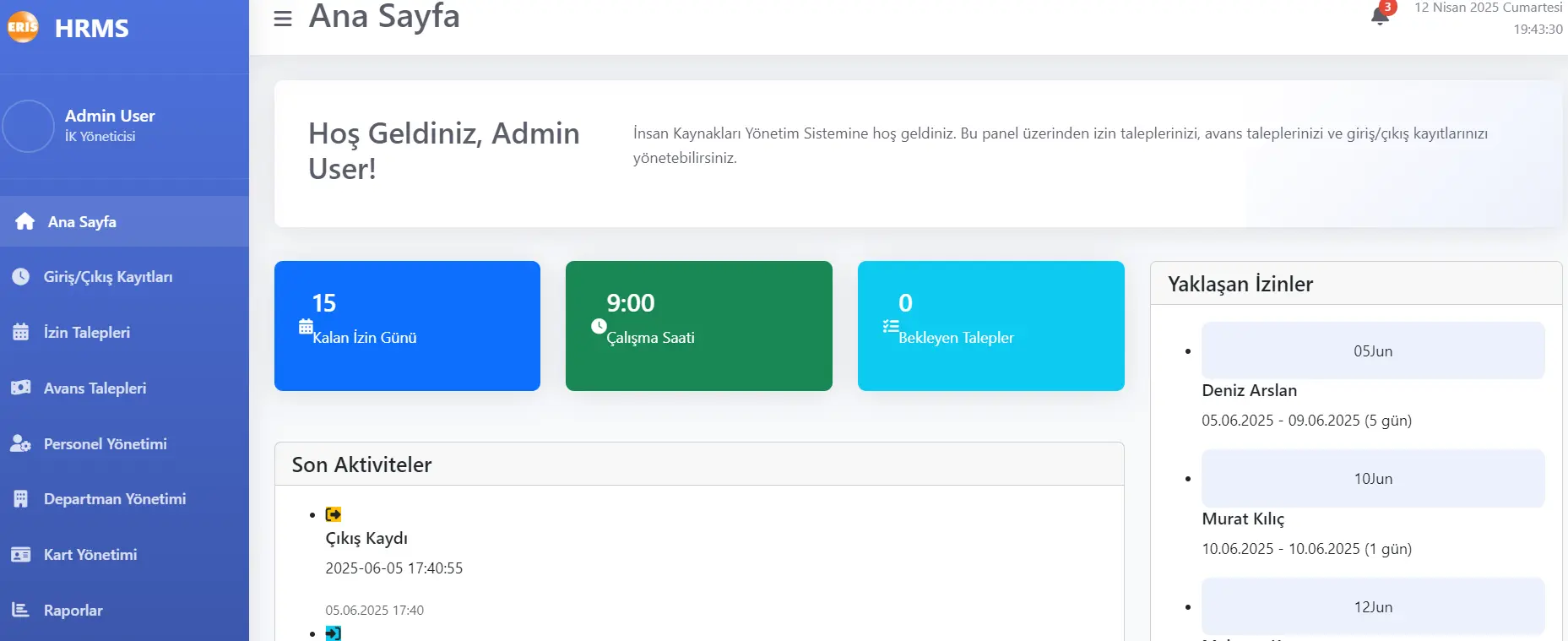Select the Personel Yönetimi people icon
Screen dimensions: 1568x641
tap(21, 443)
